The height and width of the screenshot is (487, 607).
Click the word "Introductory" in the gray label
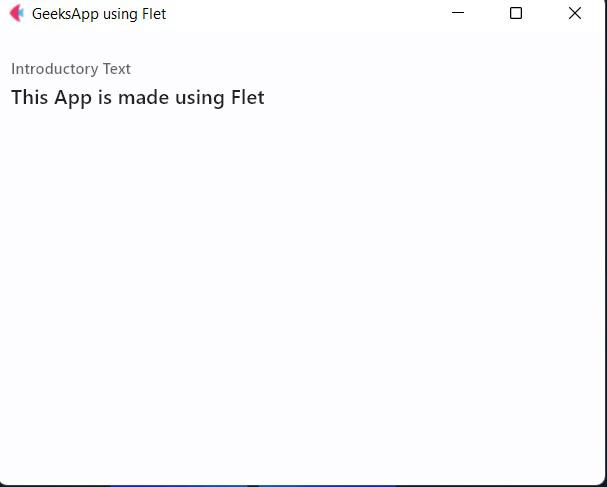(x=55, y=69)
